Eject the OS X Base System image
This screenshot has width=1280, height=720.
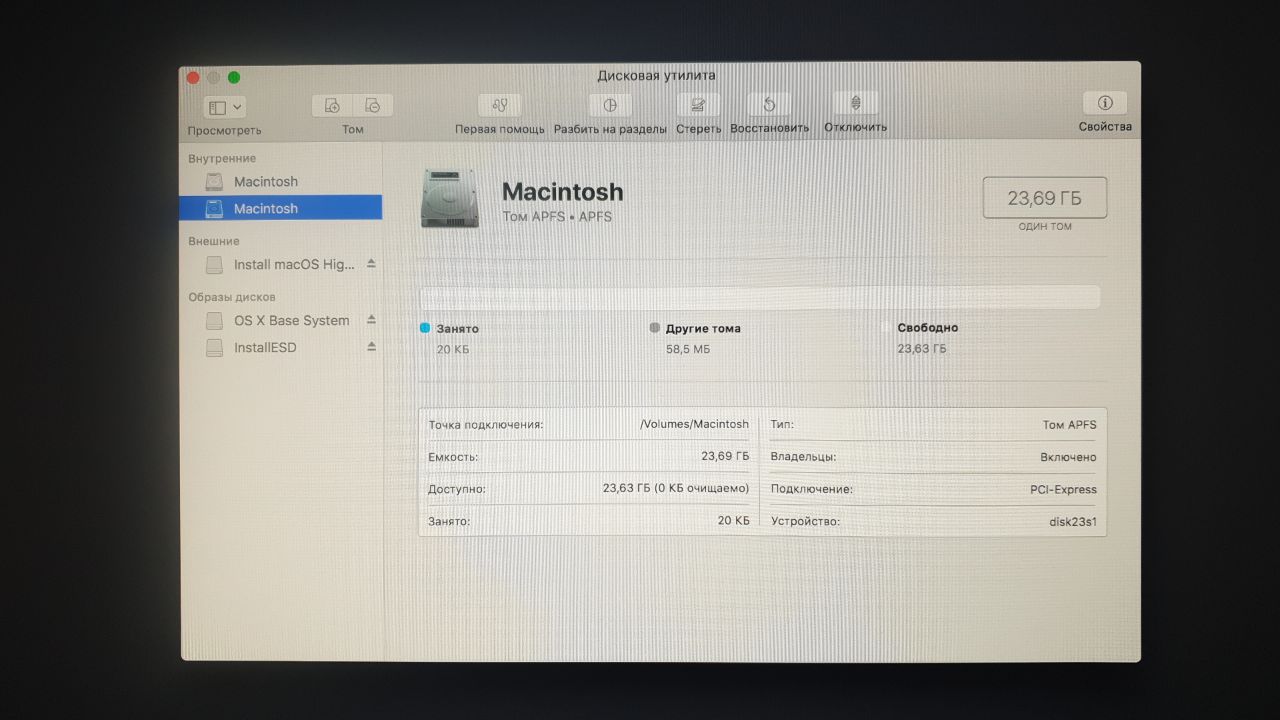pos(371,320)
